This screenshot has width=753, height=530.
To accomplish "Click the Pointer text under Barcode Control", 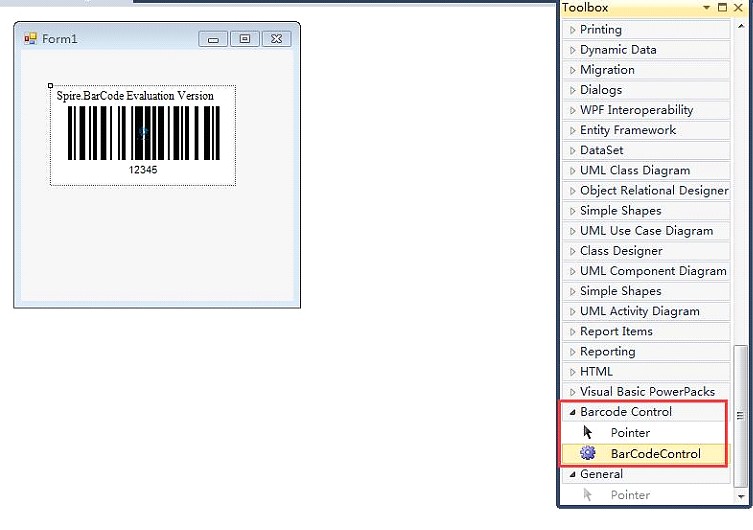I will point(630,433).
